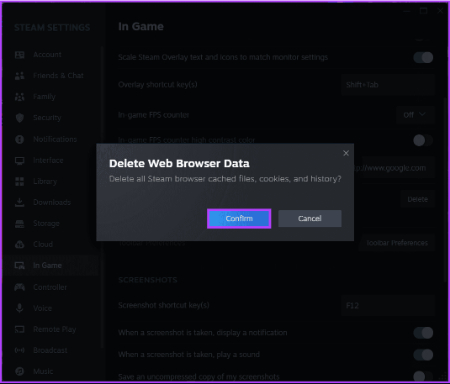Click the Music label in sidebar
Screen dimensions: 450x384
click(43, 371)
